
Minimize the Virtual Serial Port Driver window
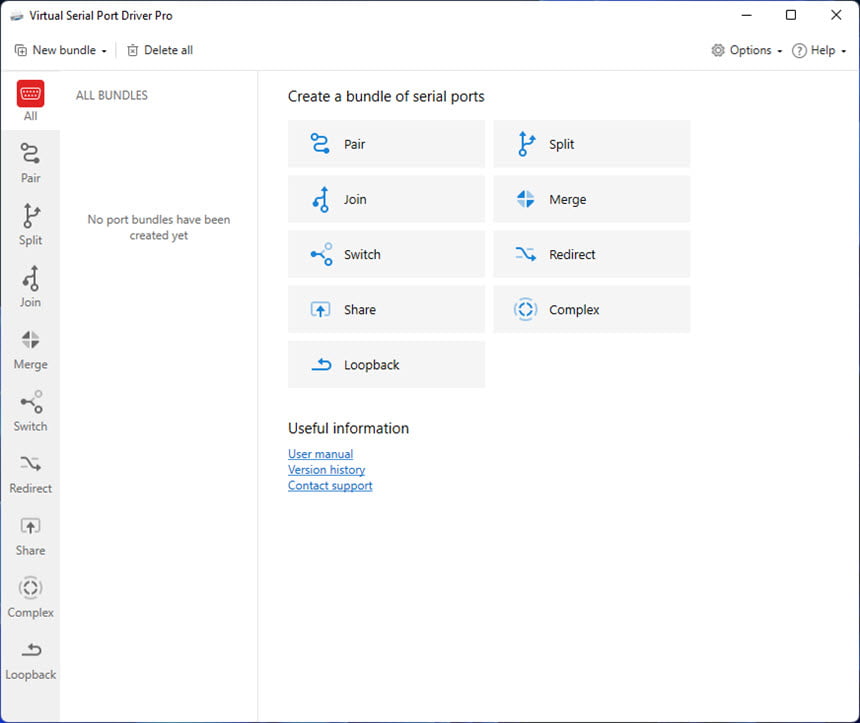[746, 15]
